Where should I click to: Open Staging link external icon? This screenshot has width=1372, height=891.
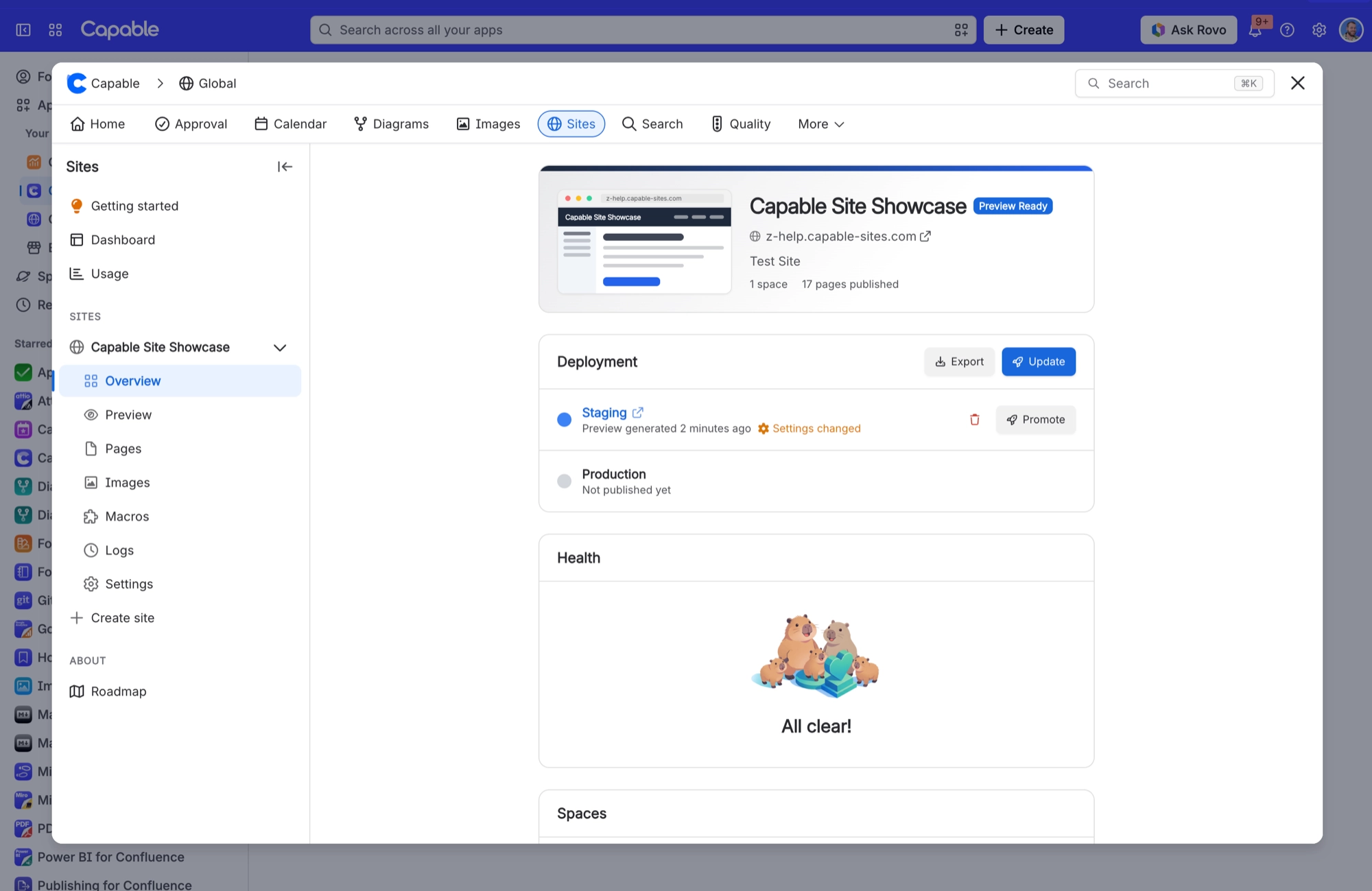click(637, 412)
